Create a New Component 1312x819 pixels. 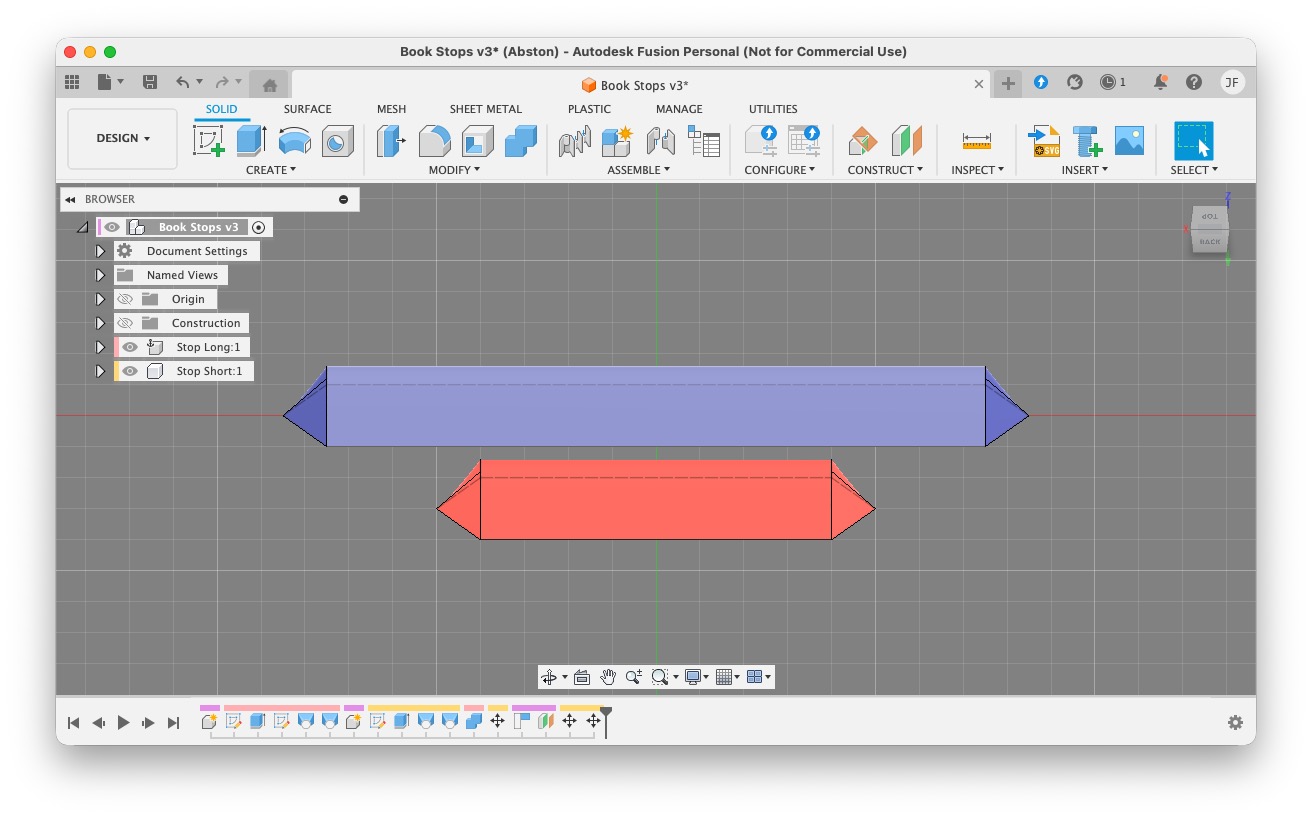pyautogui.click(x=617, y=141)
